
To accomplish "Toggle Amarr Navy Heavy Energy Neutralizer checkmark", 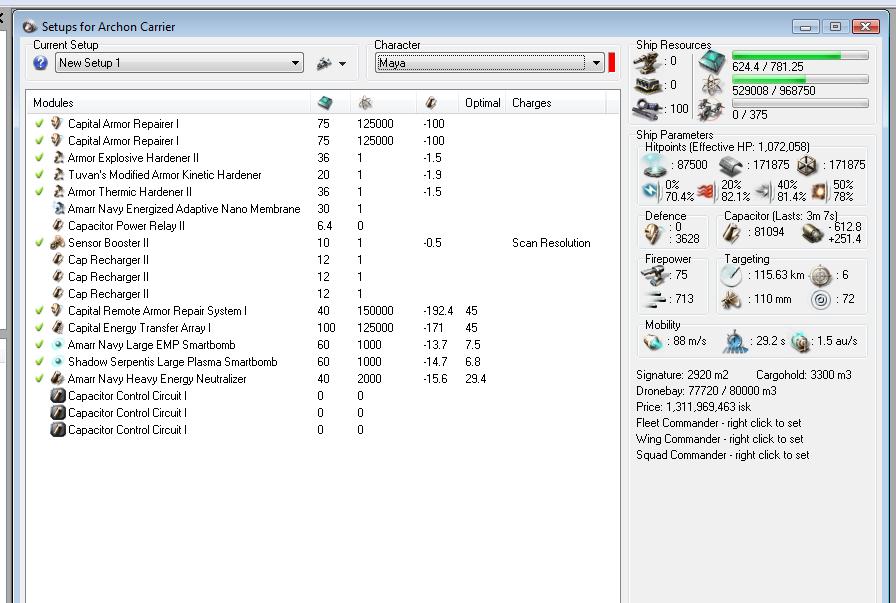I will [x=39, y=378].
